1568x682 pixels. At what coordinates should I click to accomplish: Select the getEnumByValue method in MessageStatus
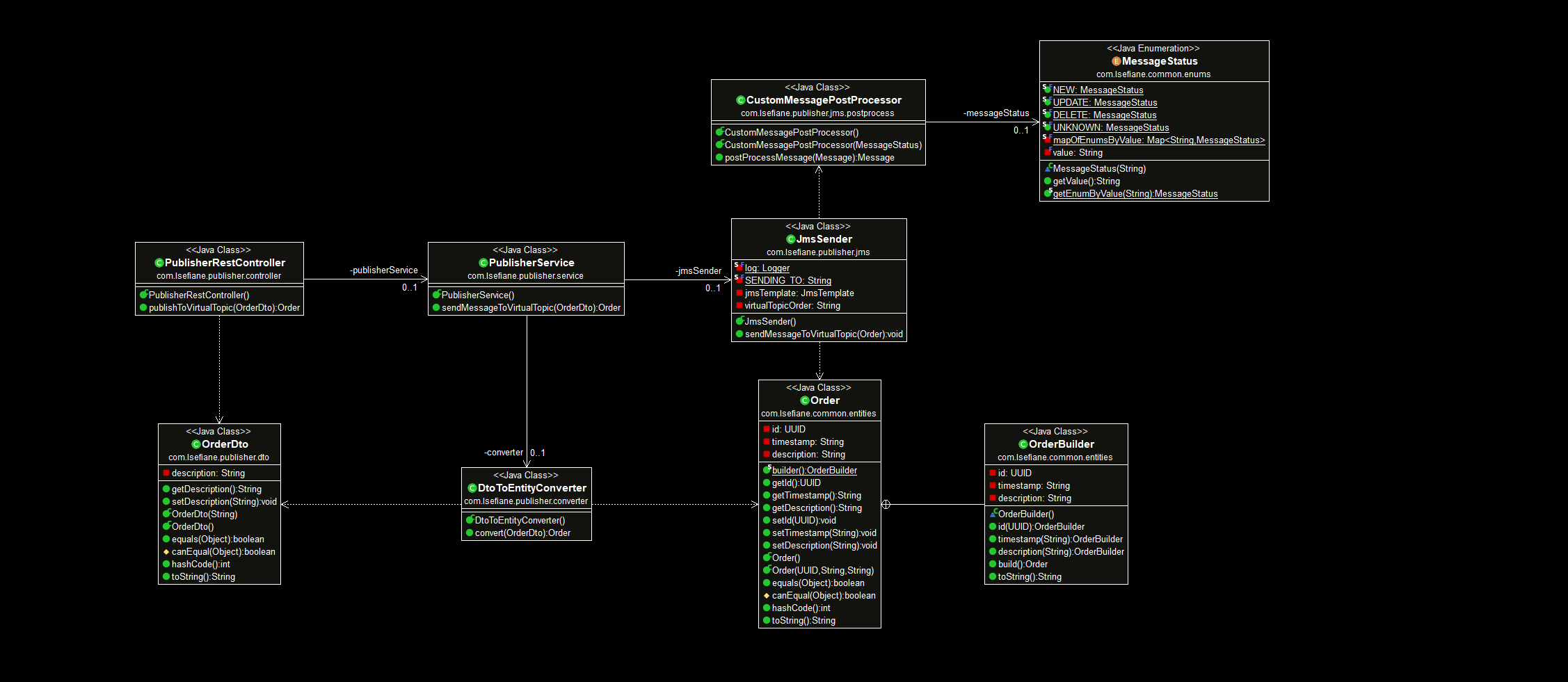point(1135,194)
